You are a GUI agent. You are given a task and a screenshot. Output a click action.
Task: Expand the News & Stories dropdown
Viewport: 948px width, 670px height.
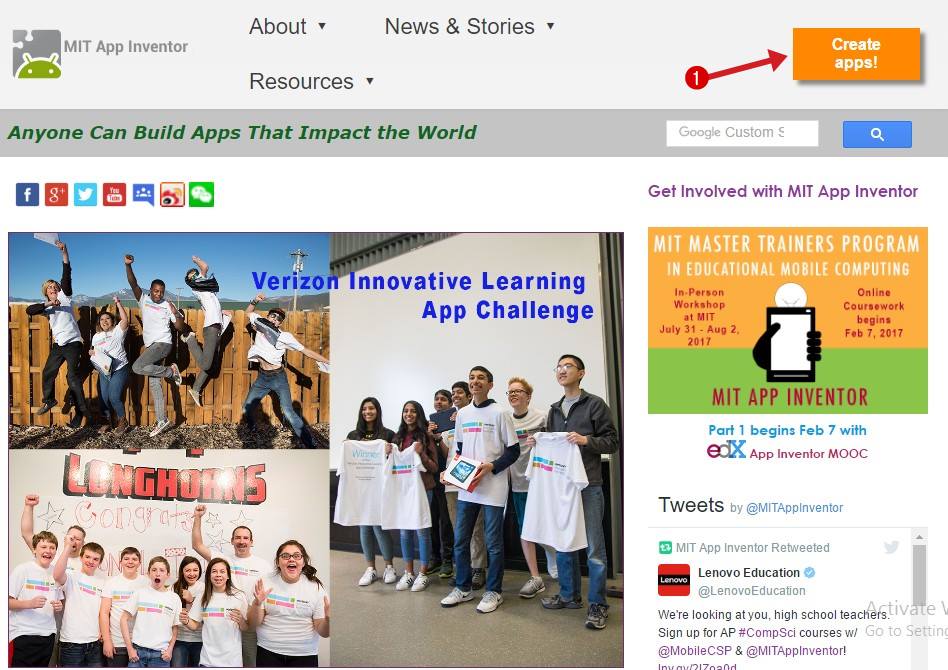pyautogui.click(x=470, y=27)
